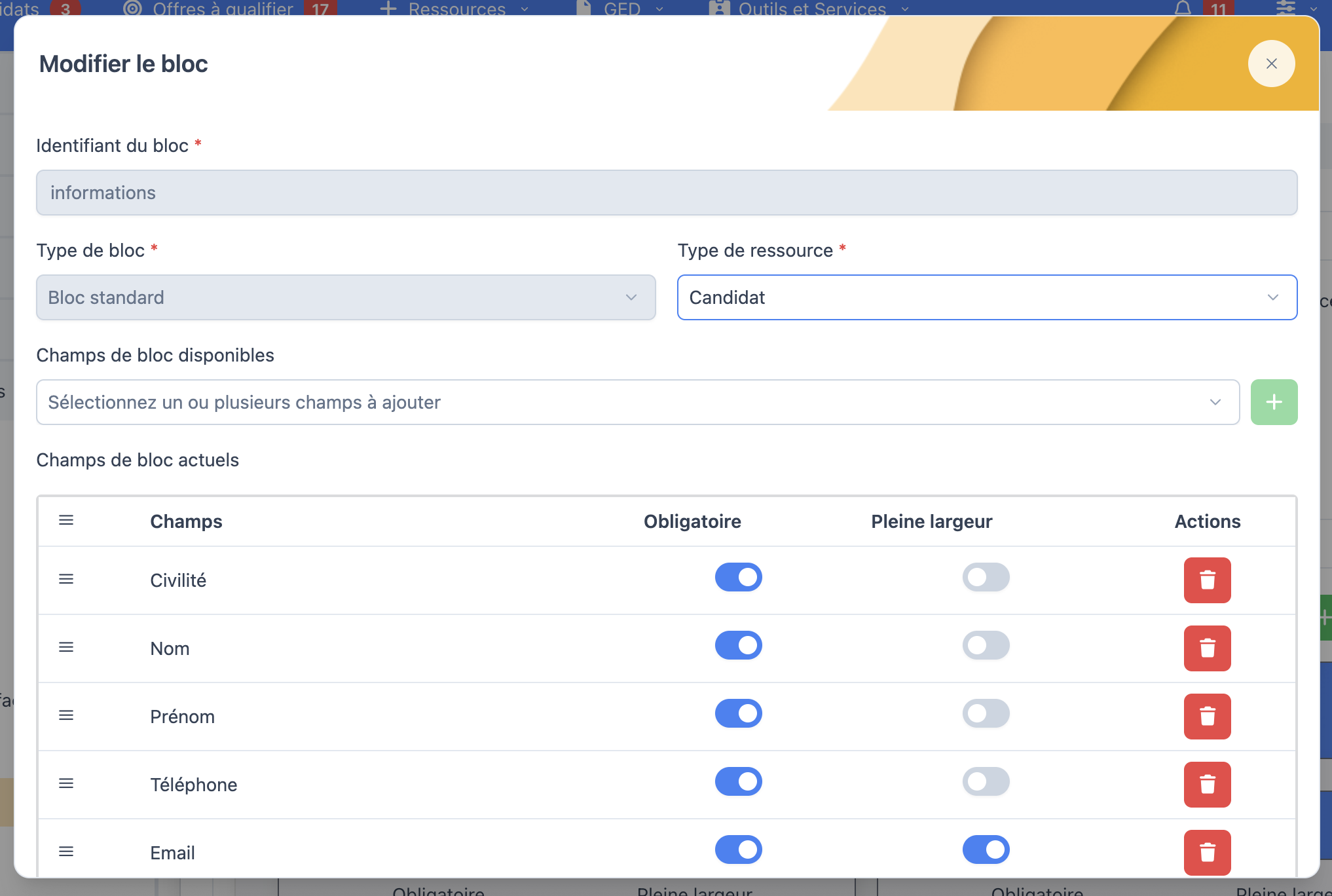Open the GED menu in navbar

pos(620,9)
